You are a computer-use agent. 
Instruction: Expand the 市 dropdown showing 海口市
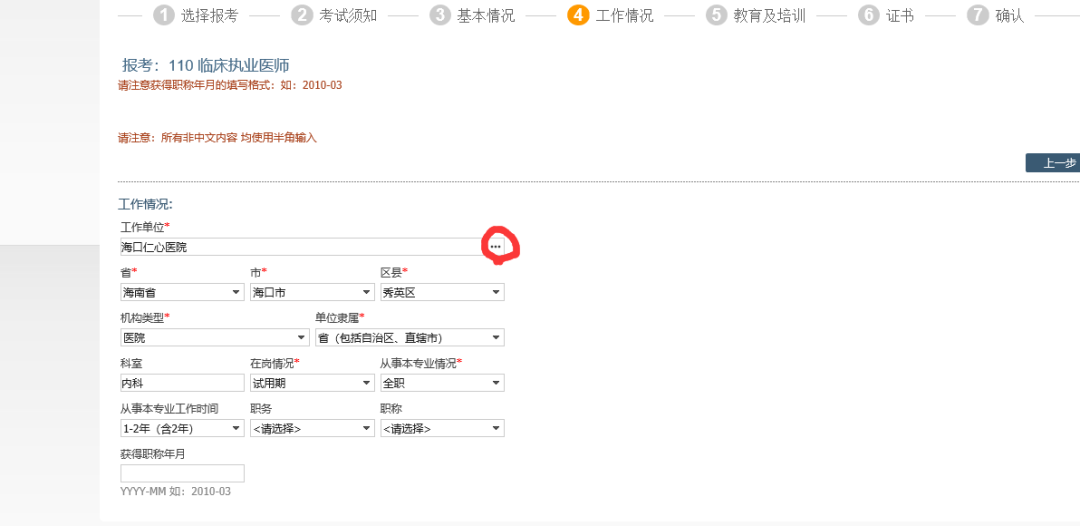[x=311, y=292]
